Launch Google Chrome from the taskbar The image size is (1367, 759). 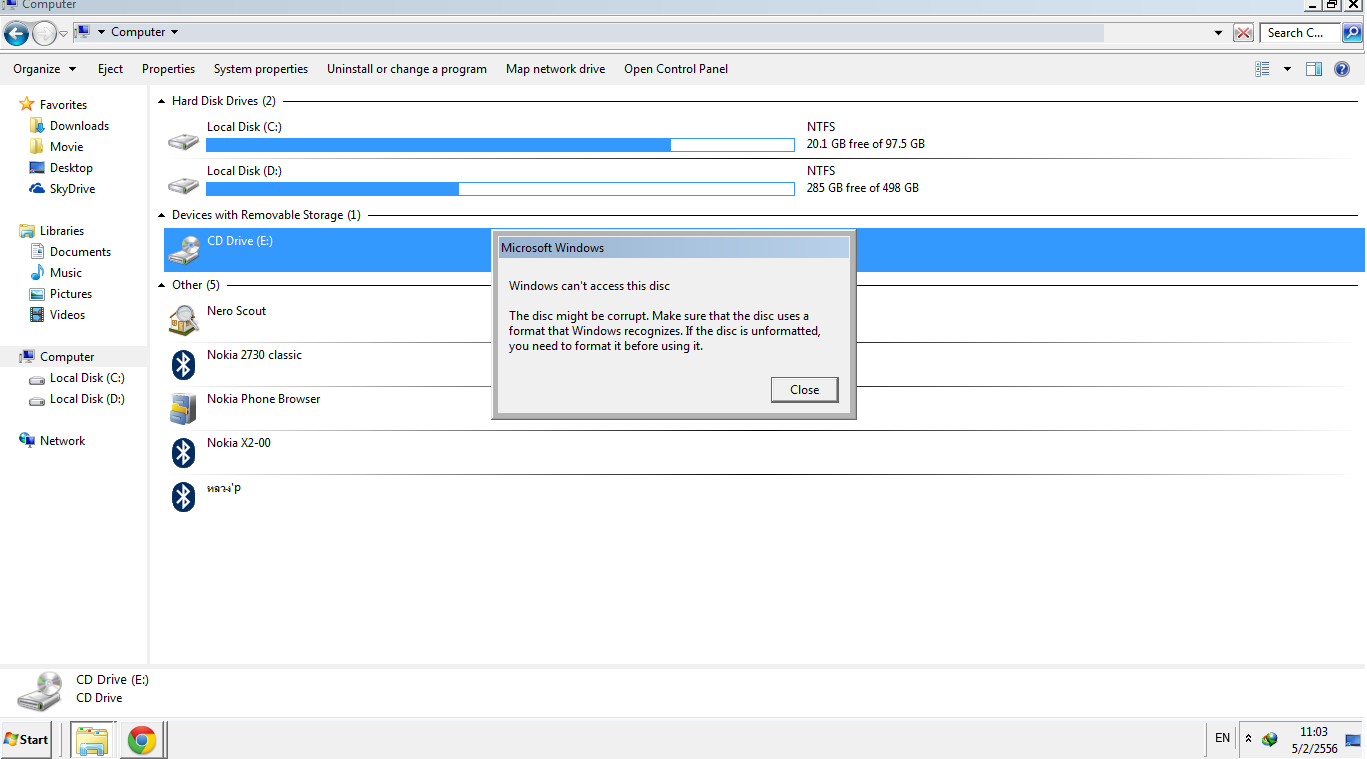coord(141,740)
